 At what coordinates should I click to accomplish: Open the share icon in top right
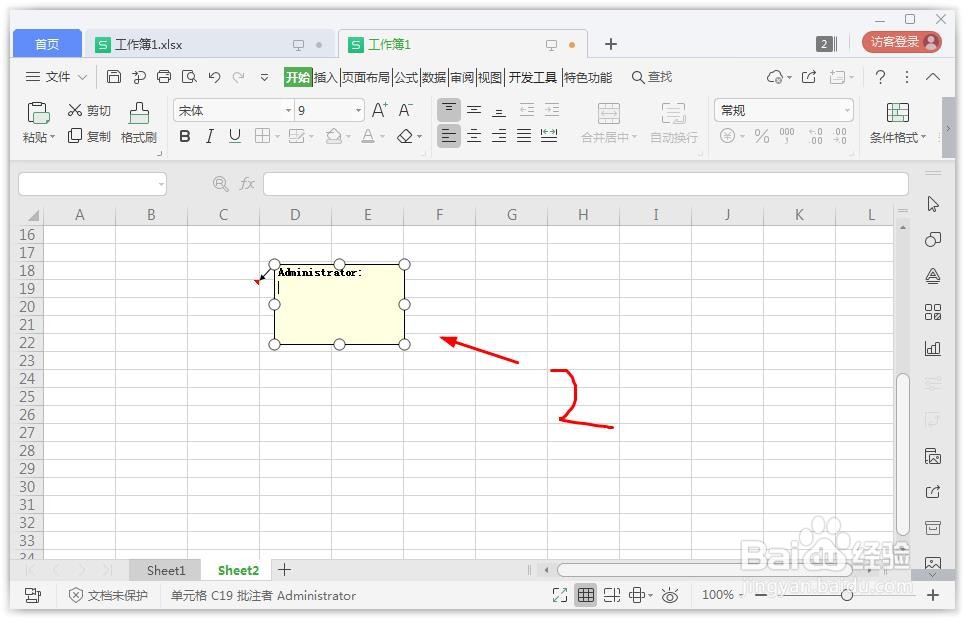809,77
